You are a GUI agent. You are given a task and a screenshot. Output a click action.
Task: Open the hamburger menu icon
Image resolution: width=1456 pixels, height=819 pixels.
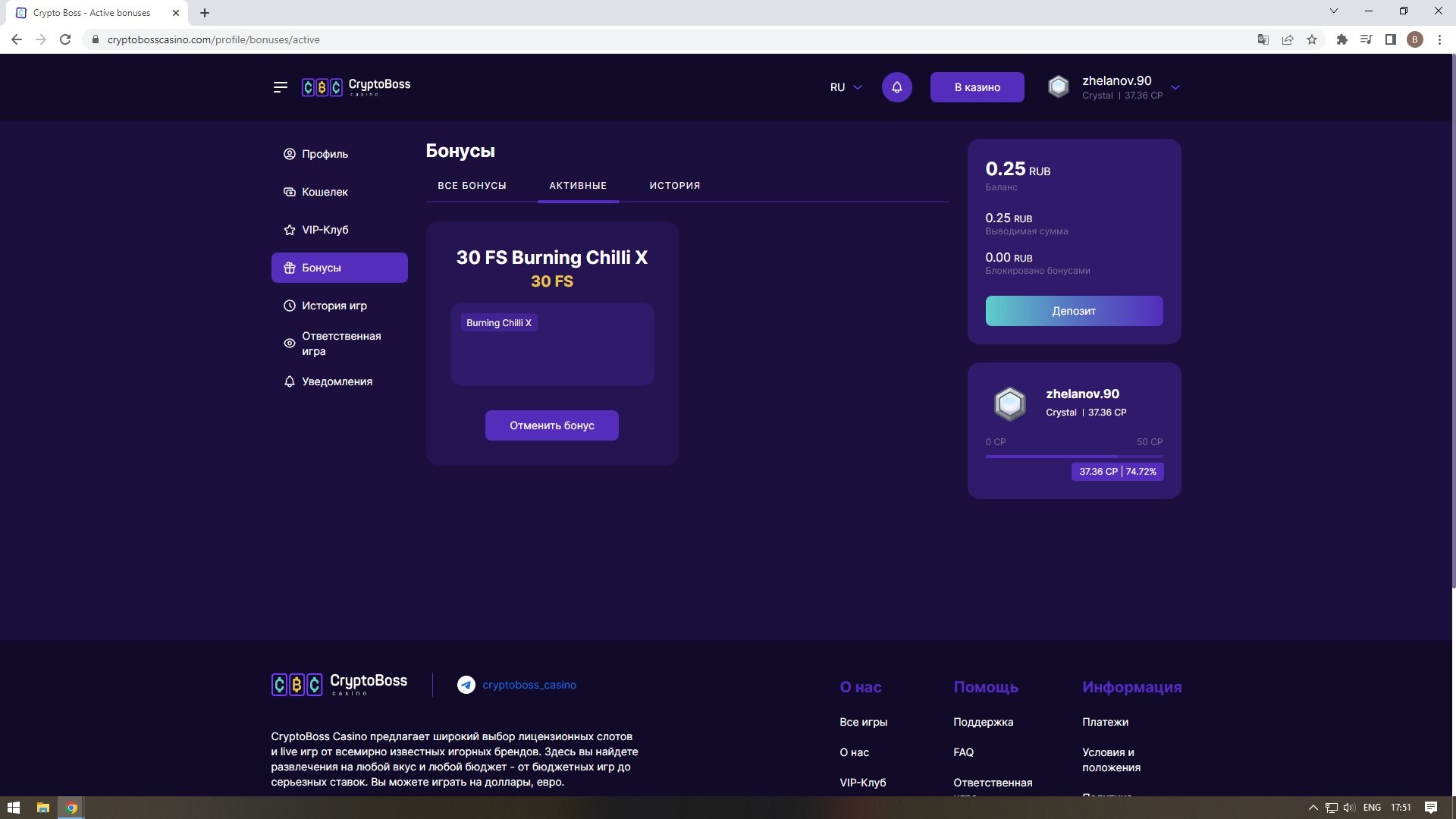tap(280, 87)
